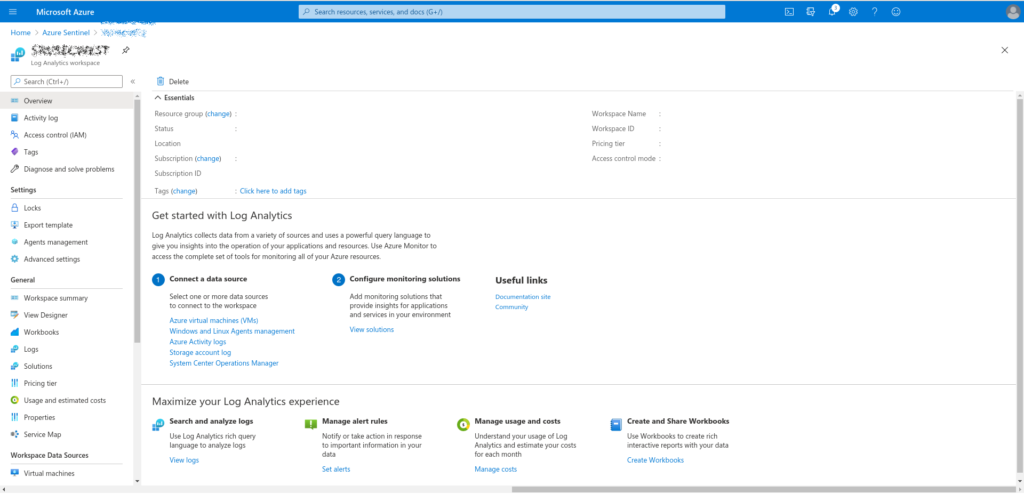Select Overview in the sidebar
Viewport: 1024px width, 494px height.
(66, 101)
